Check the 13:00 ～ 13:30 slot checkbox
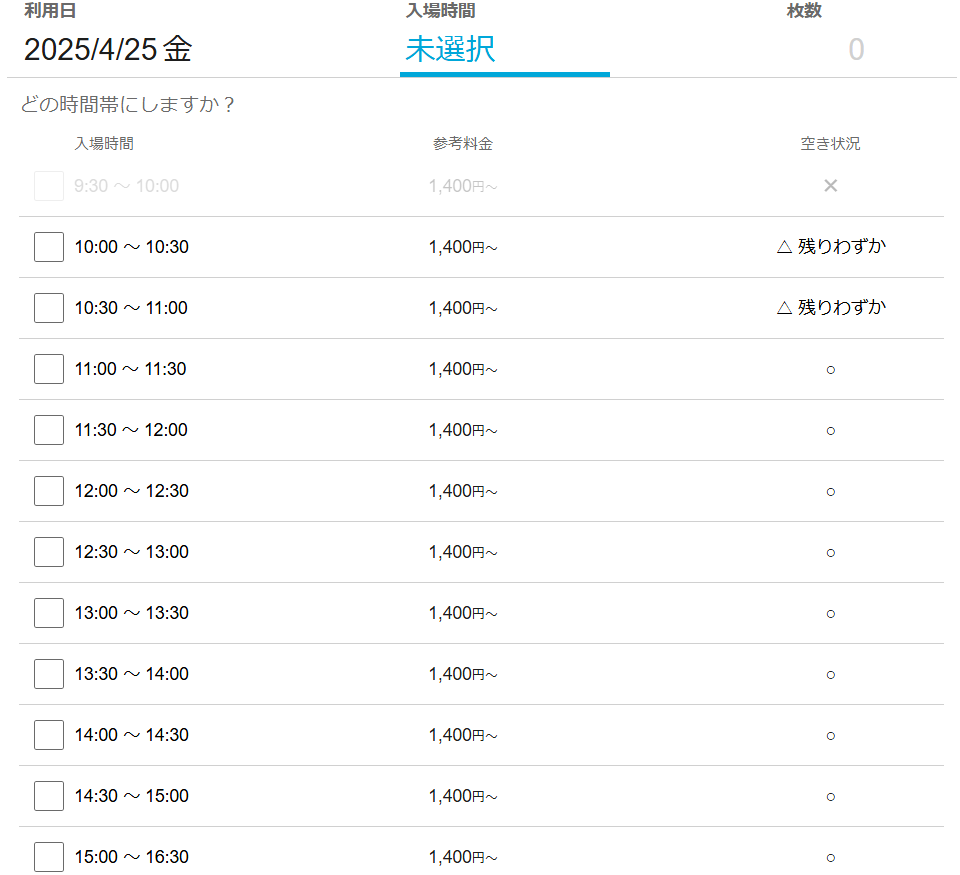Viewport: 960px width, 875px height. [49, 613]
